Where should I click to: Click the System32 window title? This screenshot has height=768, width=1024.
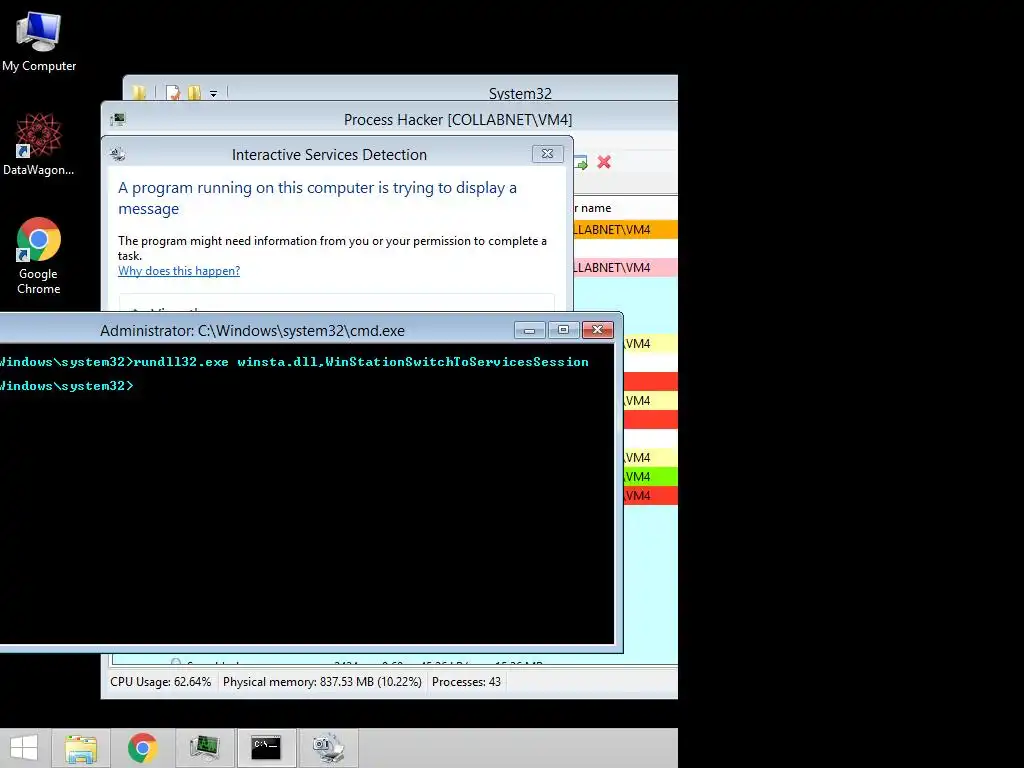[520, 94]
